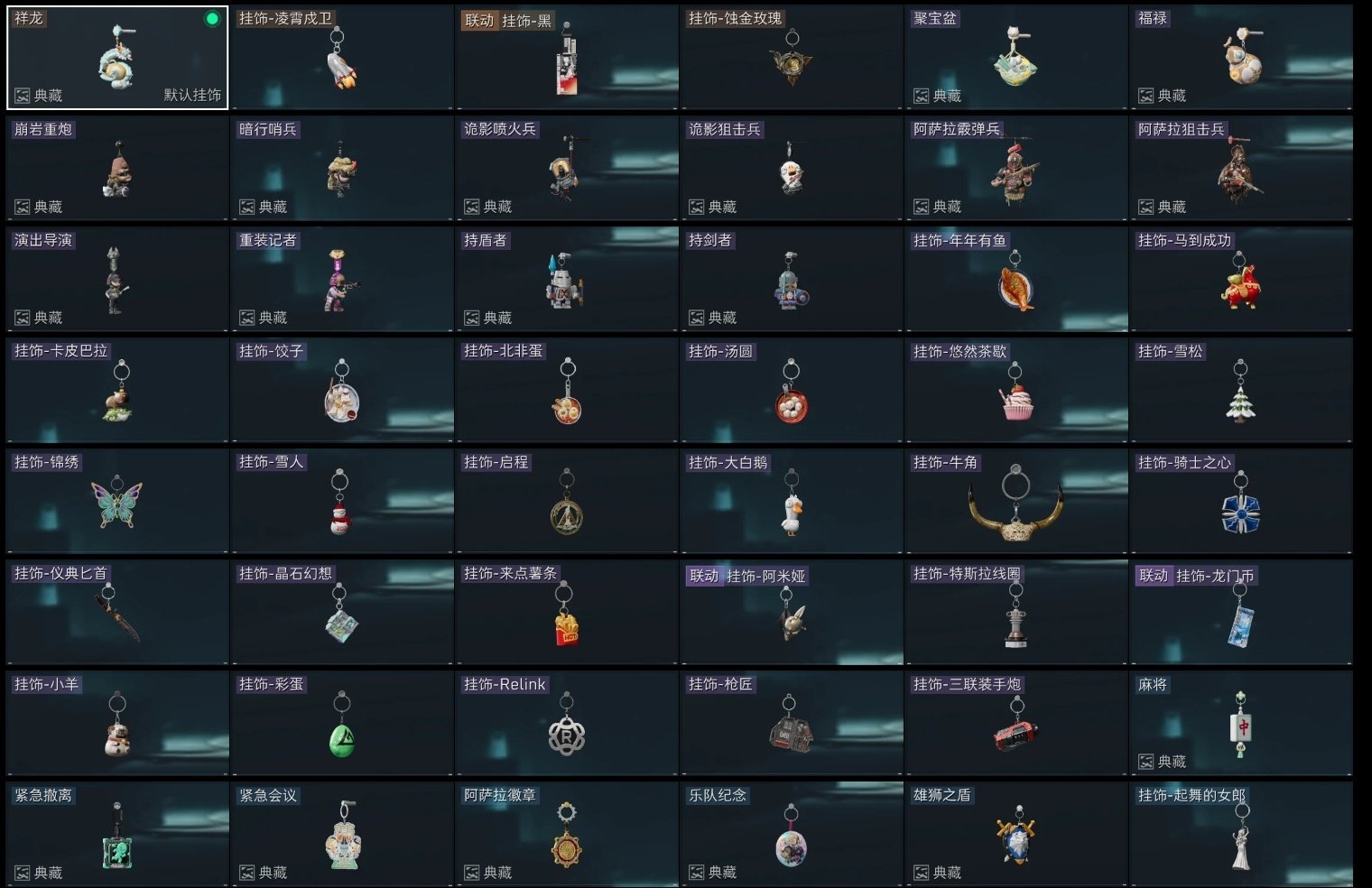The image size is (1372, 888).
Task: Click the green equipped indicator on 祥龙
Action: click(212, 19)
